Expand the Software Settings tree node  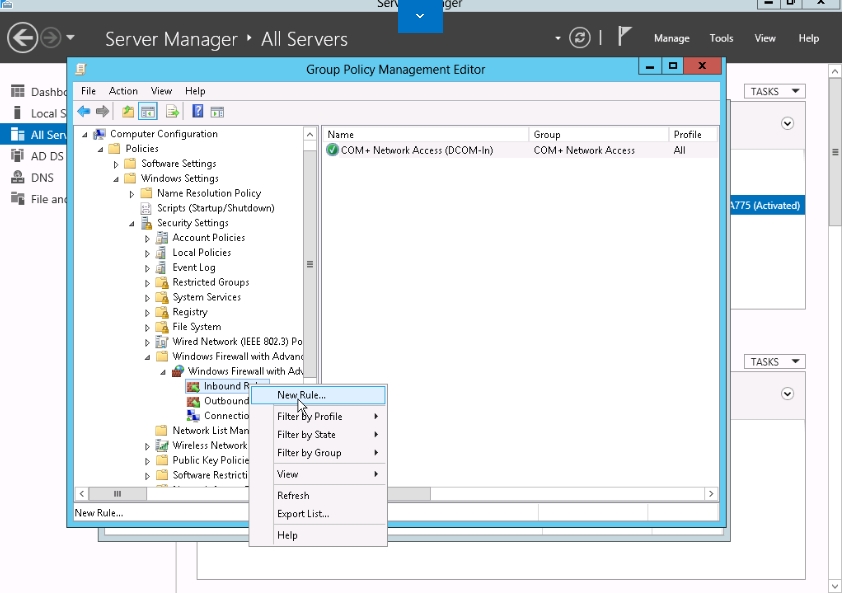tap(116, 164)
